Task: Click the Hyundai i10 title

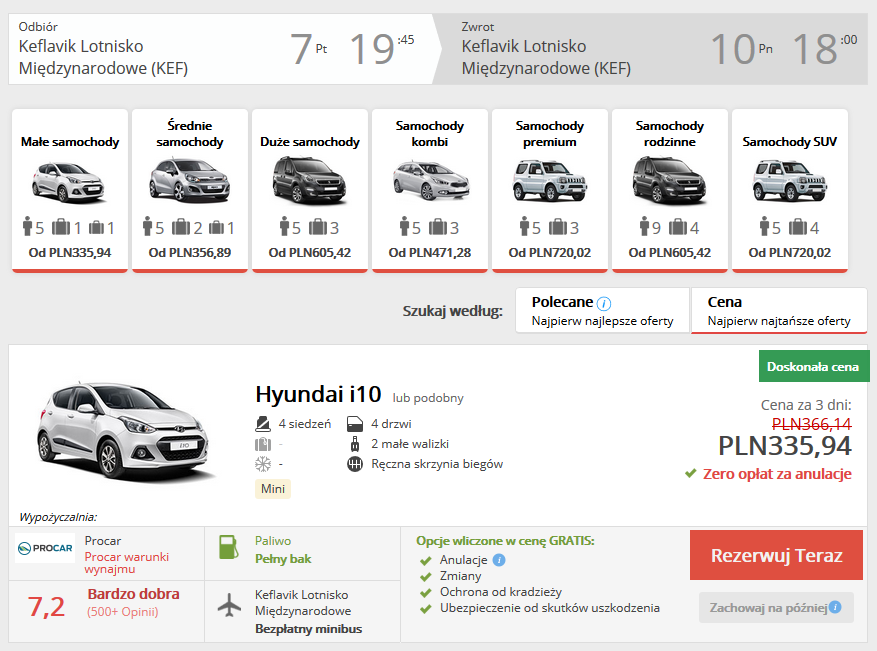Action: click(x=318, y=394)
